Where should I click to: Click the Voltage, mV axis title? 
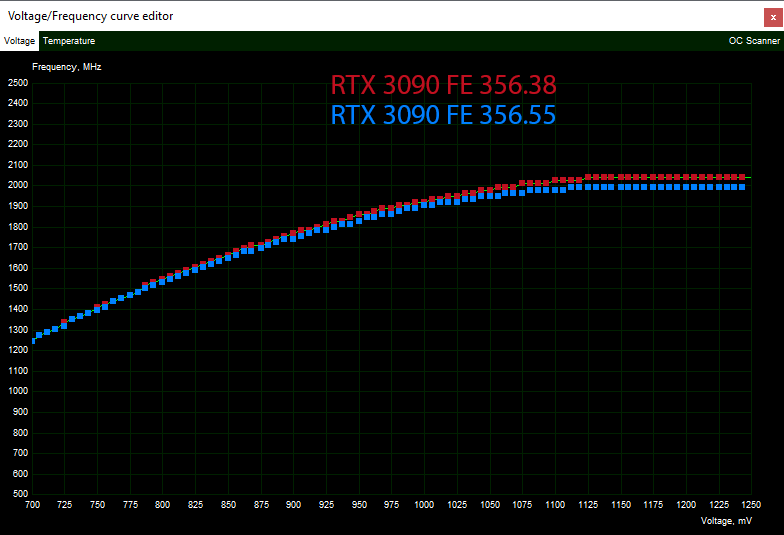click(x=726, y=521)
